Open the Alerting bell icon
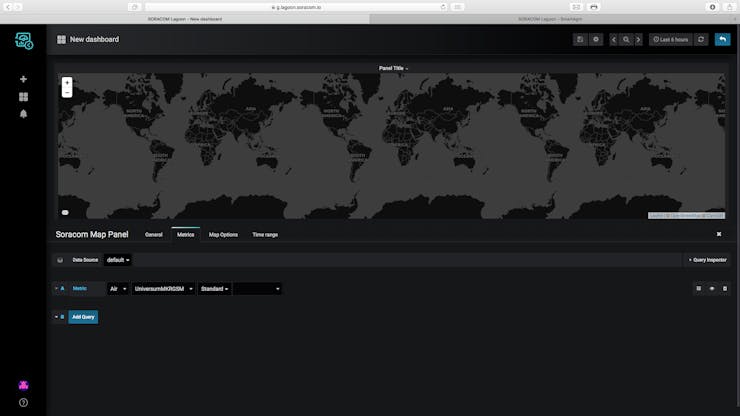740x416 pixels. (x=23, y=114)
